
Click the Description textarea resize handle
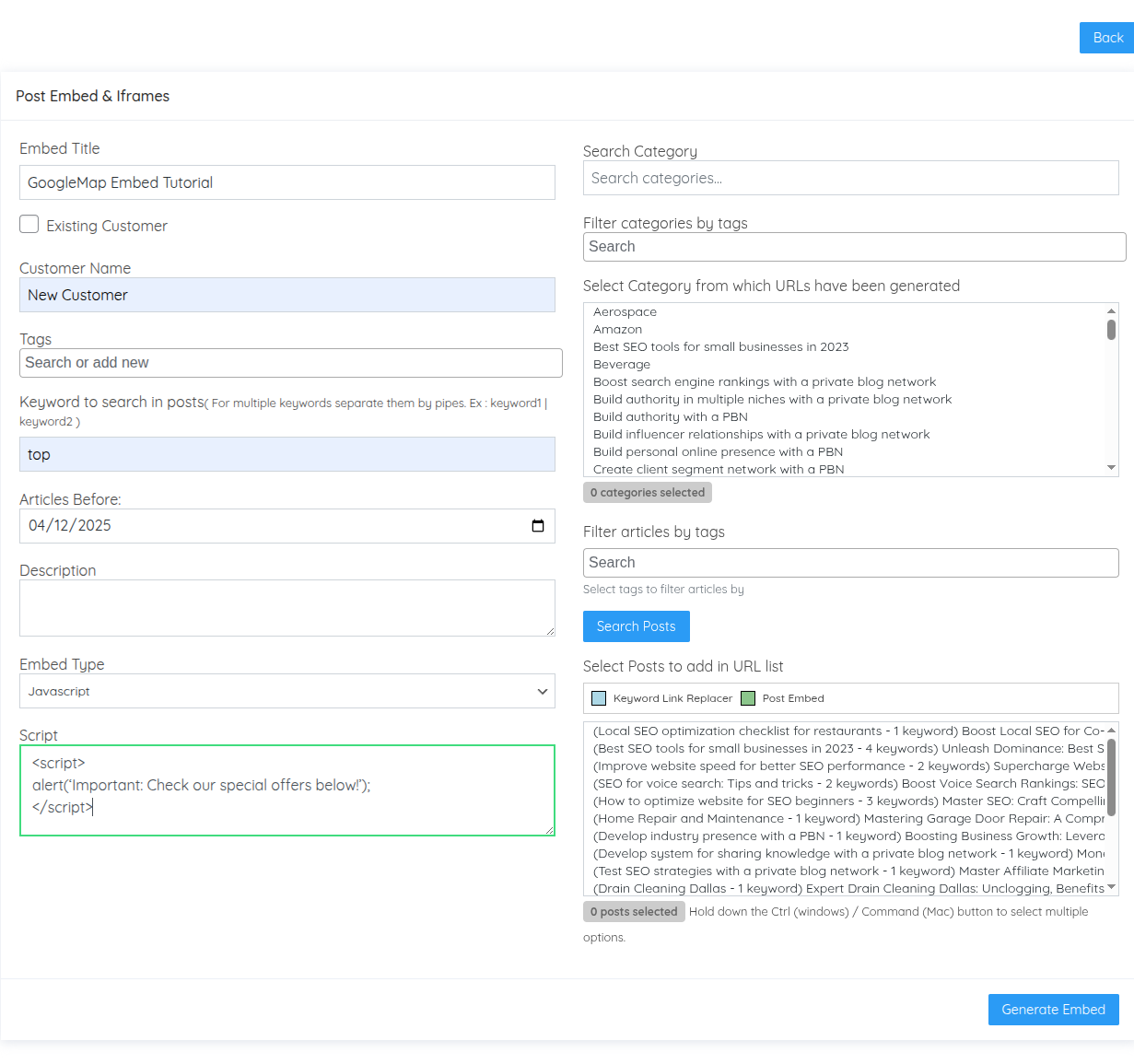tap(550, 631)
